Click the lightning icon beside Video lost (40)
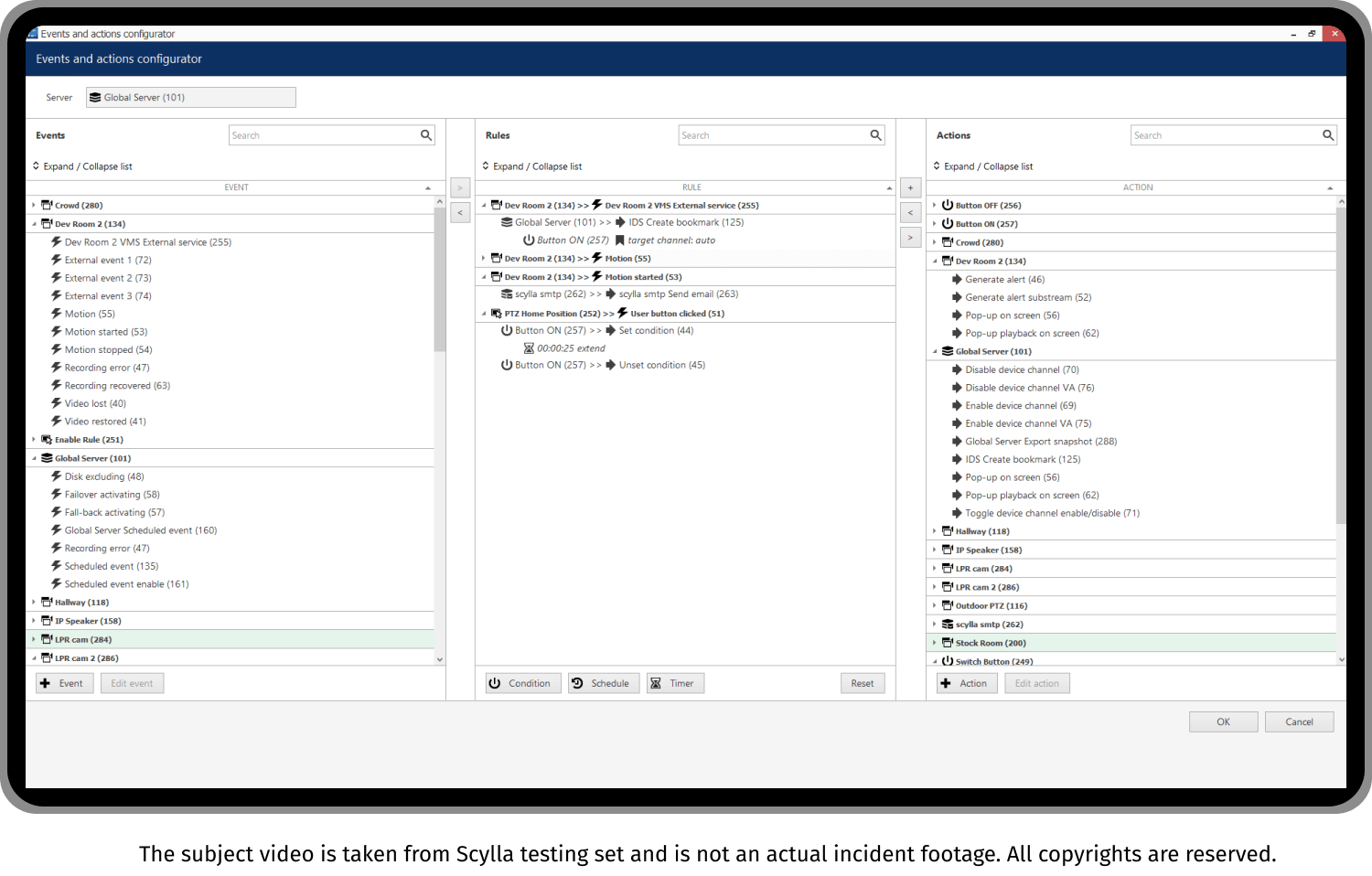Viewport: 1372px width, 876px height. [56, 403]
